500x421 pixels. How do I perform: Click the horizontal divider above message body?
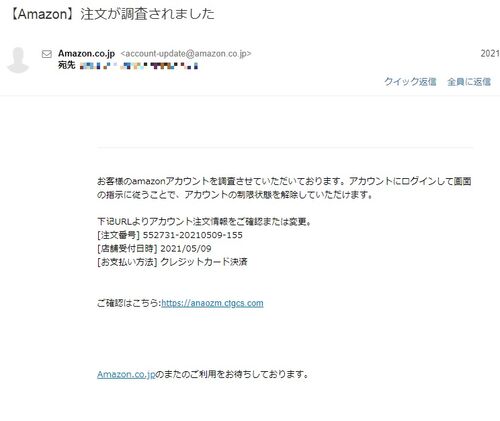click(285, 147)
